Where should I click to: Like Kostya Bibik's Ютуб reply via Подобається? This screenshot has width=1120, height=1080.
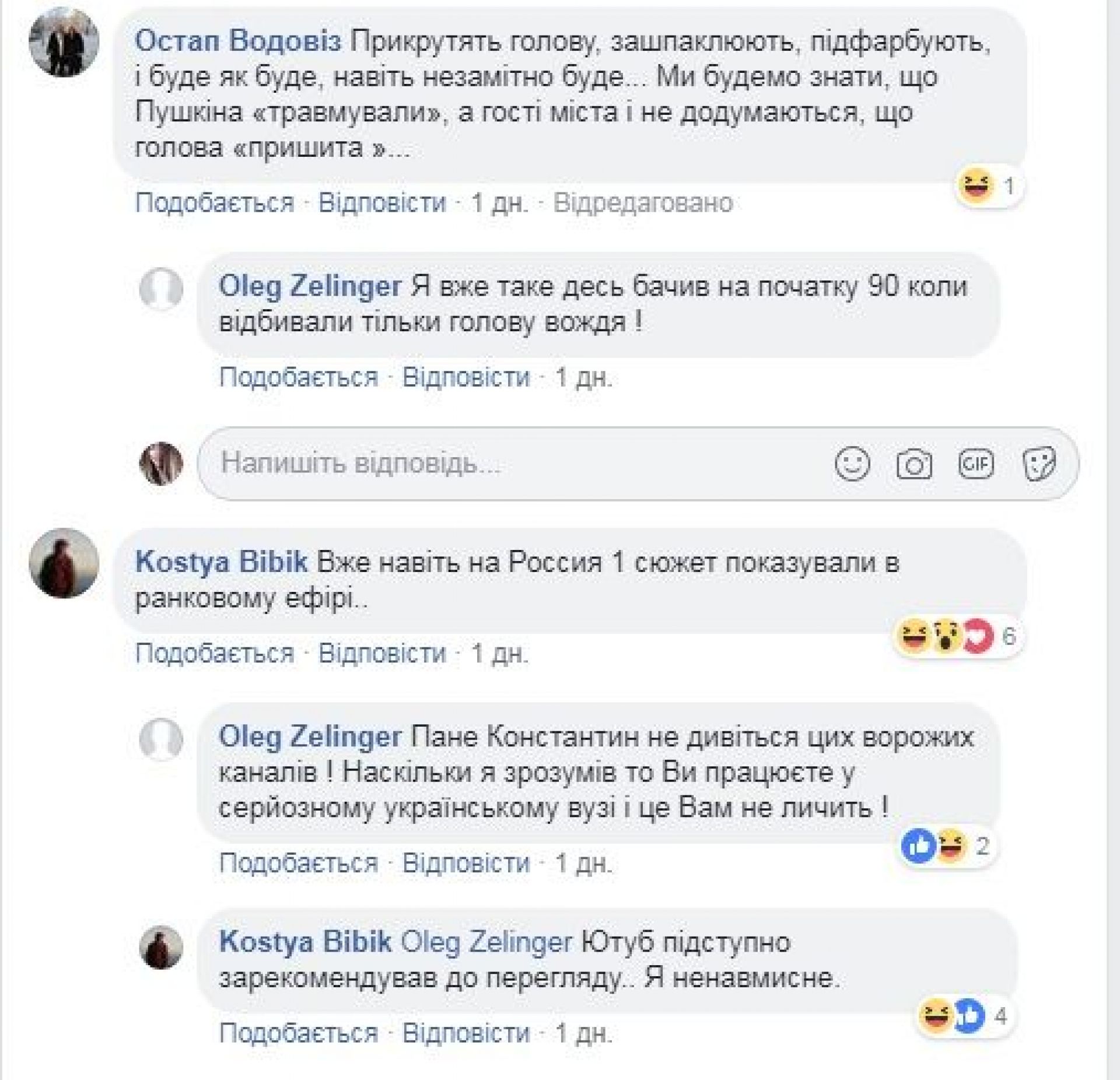coord(299,1033)
